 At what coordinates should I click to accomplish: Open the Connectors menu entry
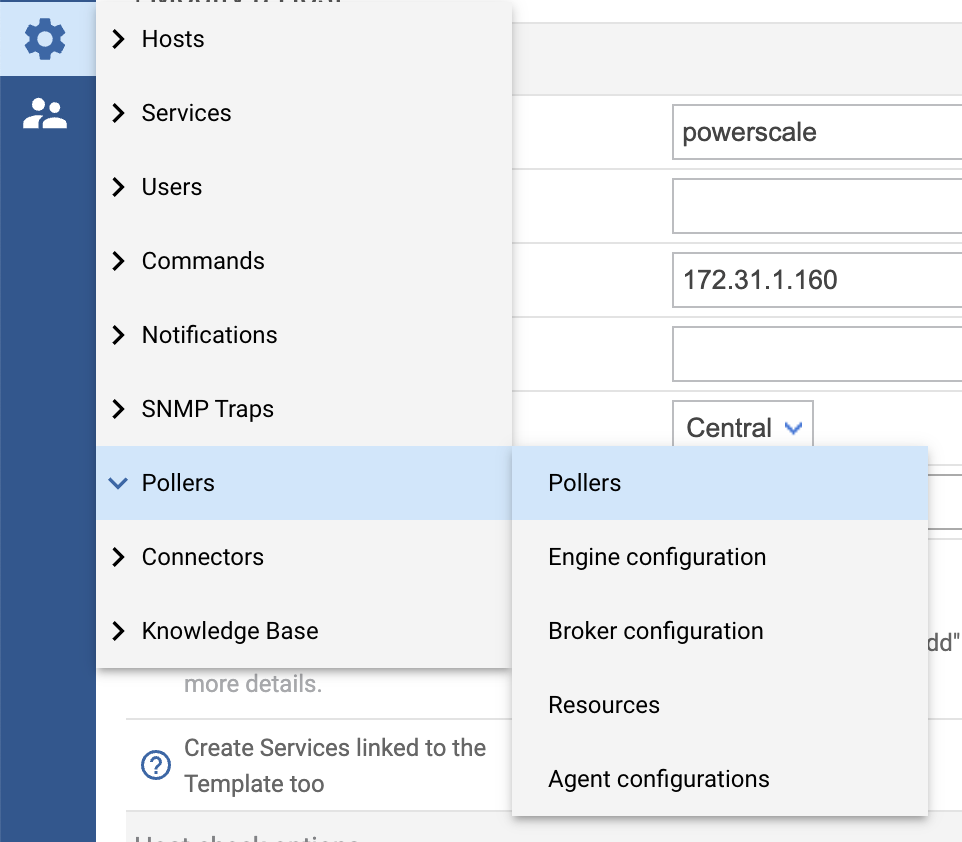202,557
